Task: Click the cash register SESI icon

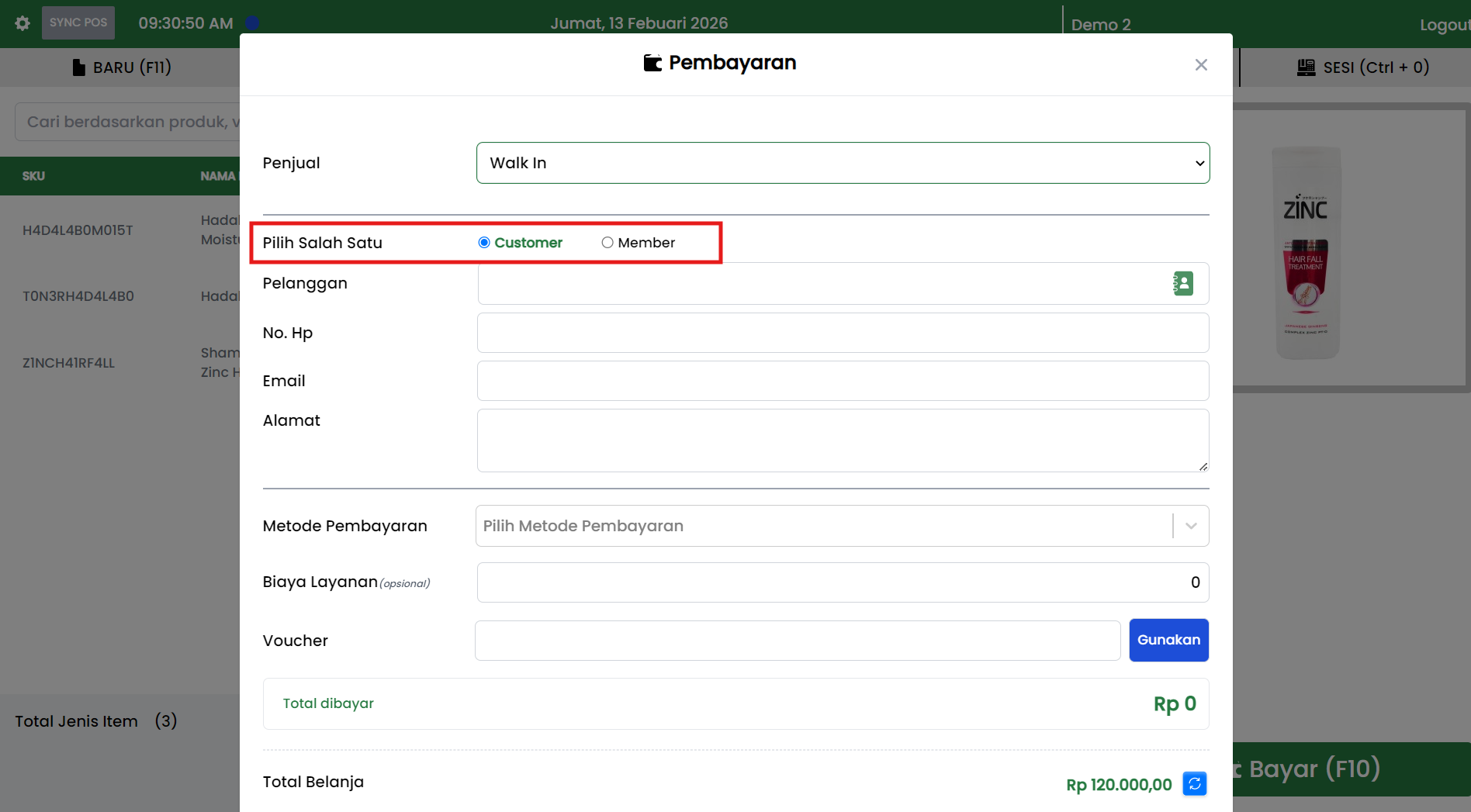Action: pyautogui.click(x=1306, y=67)
